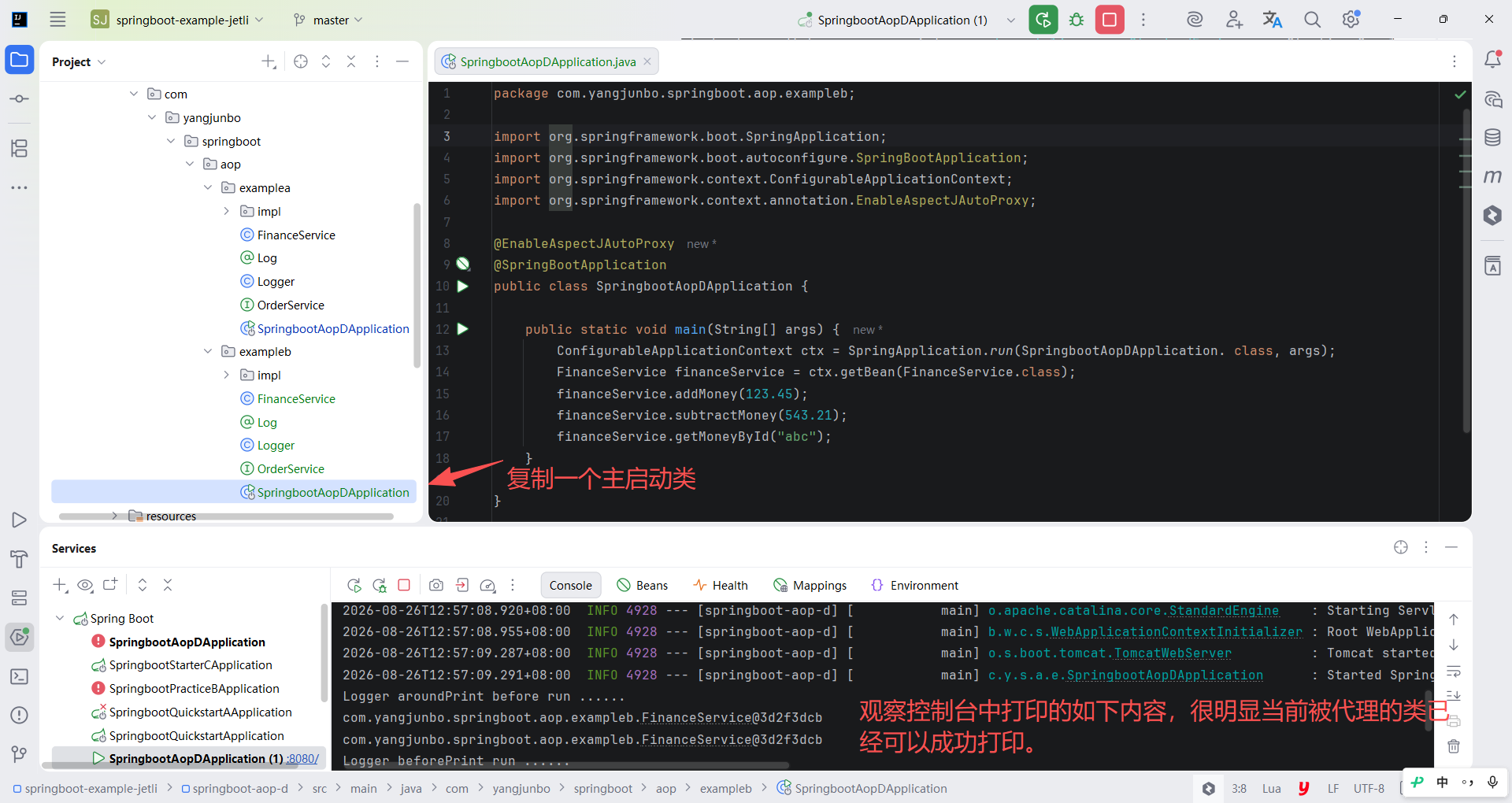Click the LF line separator in the status bar
This screenshot has height=803, width=1512.
coord(1333,788)
